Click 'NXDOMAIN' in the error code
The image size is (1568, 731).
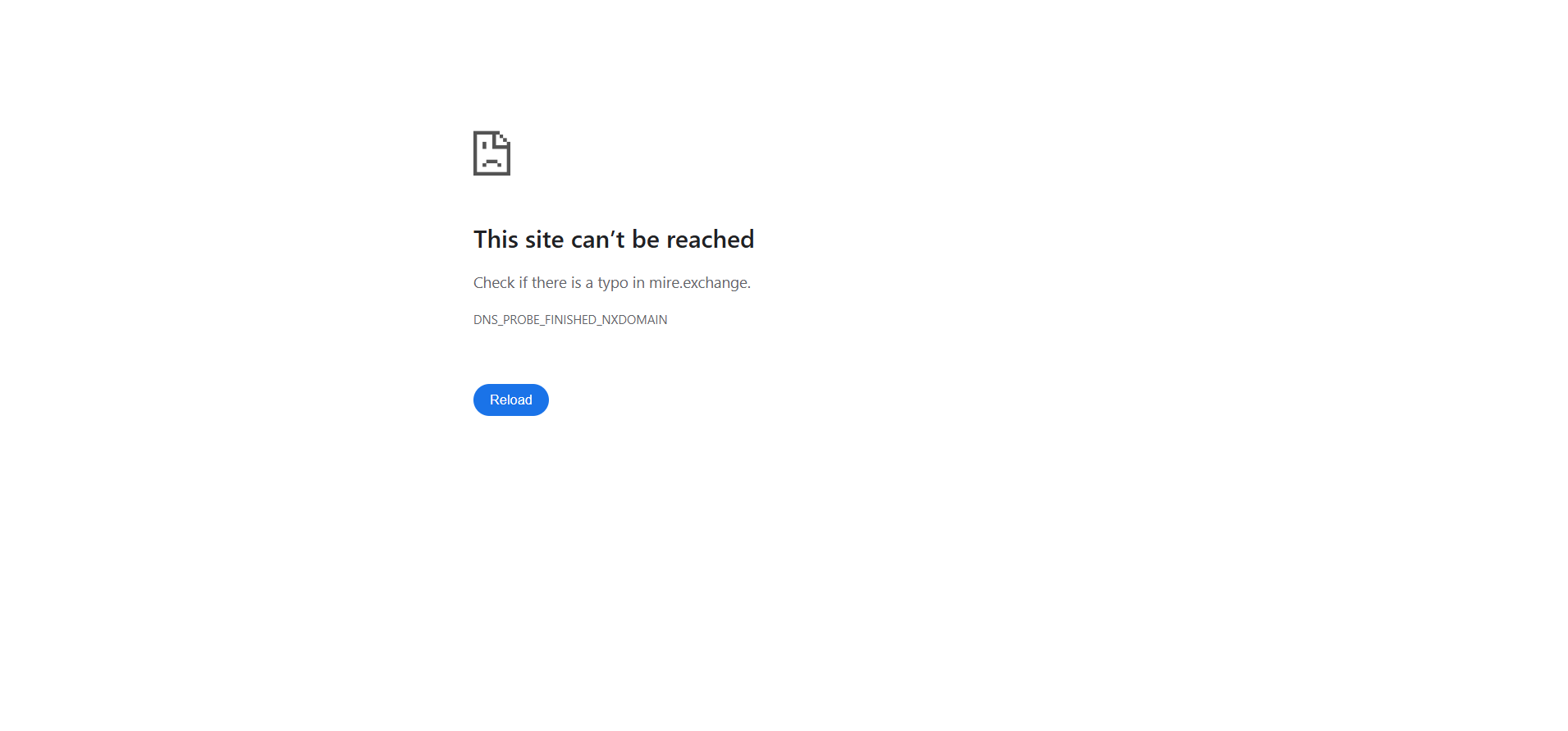[x=634, y=320]
